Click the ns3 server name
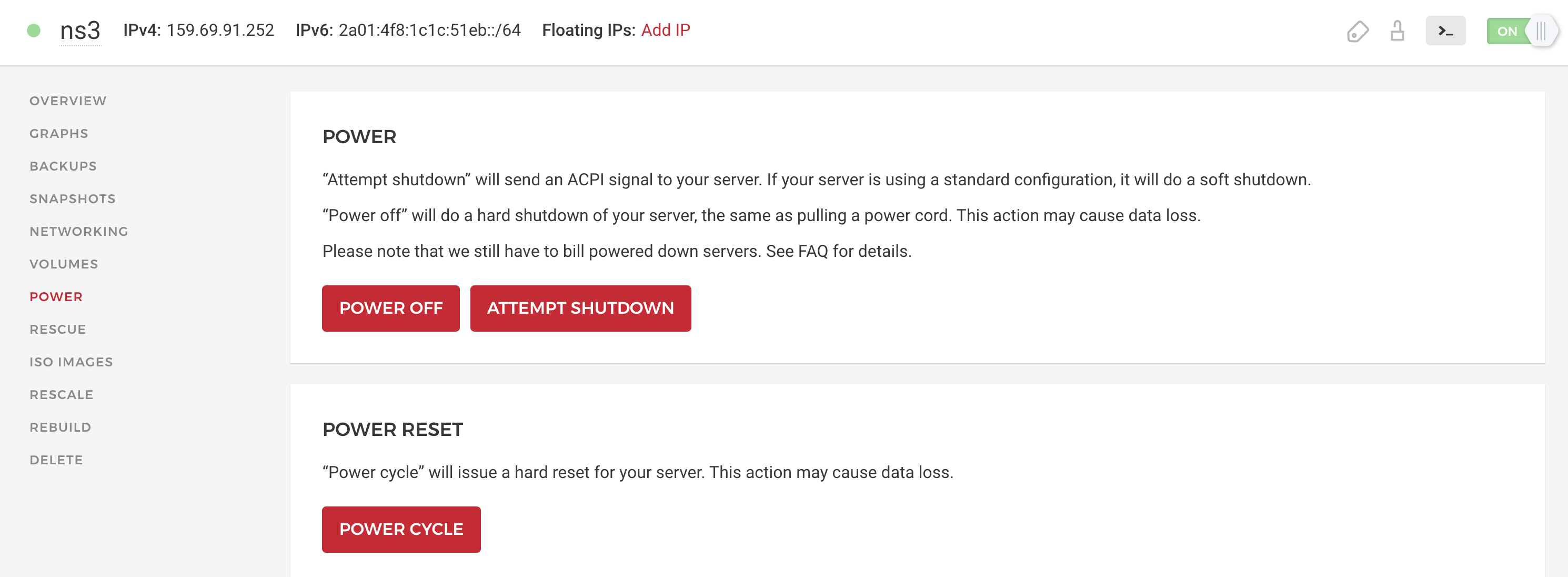The width and height of the screenshot is (1568, 577). point(80,31)
